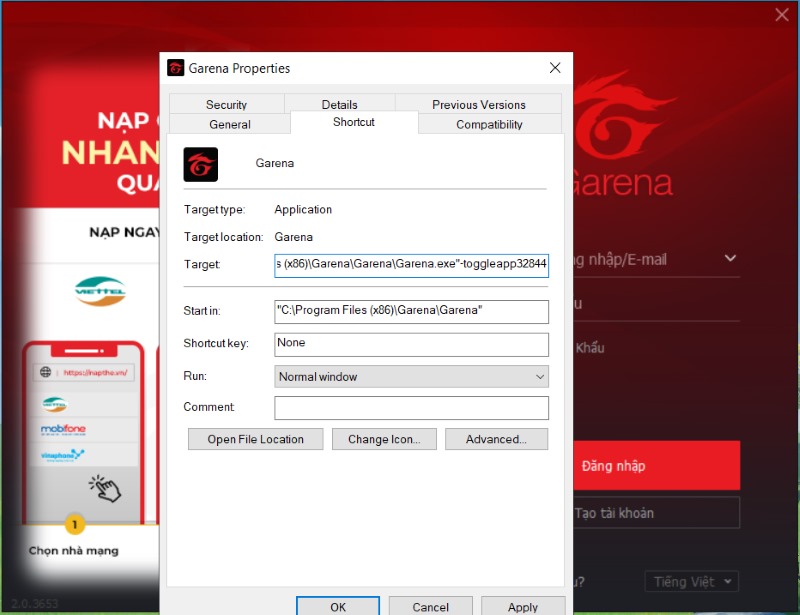Click the Viettel logo in the launcher

pyautogui.click(x=100, y=291)
